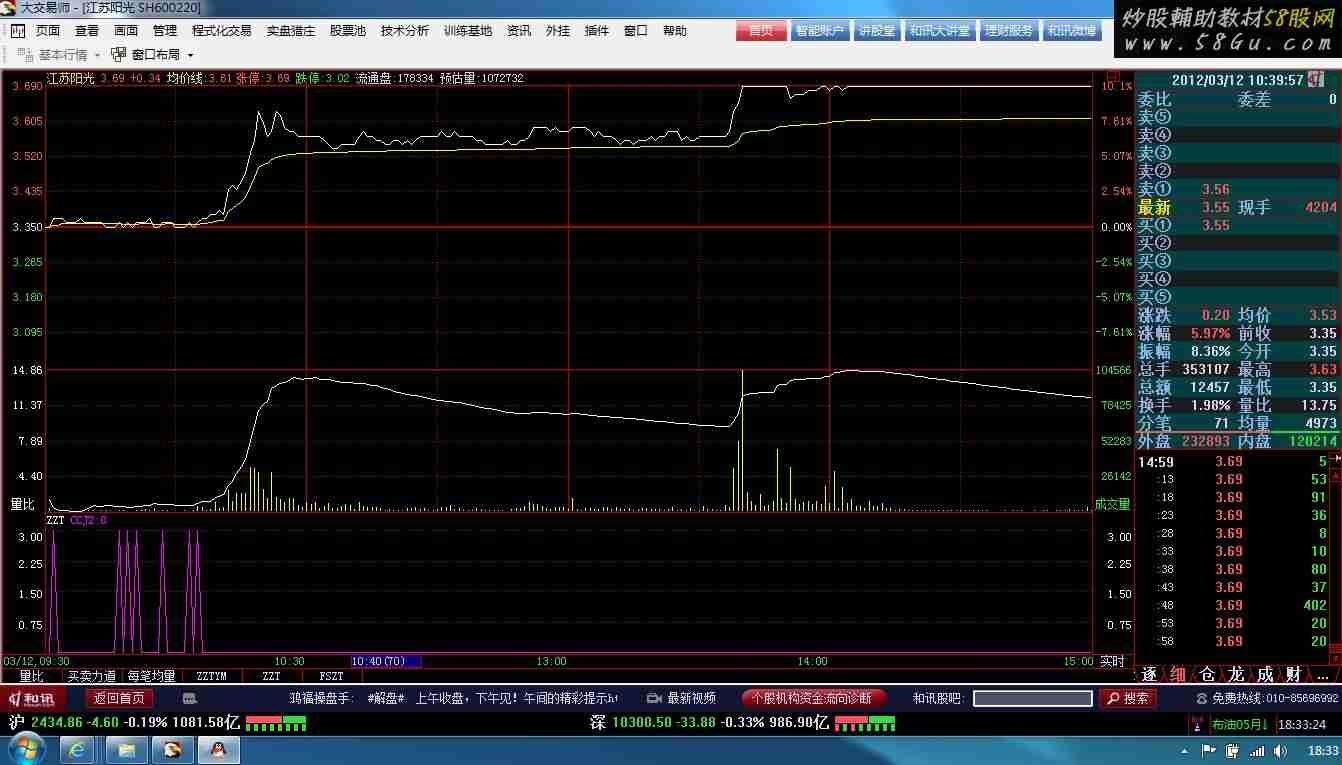Screen dimensions: 1342x765
Task: Open the 程式化交易 menu
Action: click(222, 31)
